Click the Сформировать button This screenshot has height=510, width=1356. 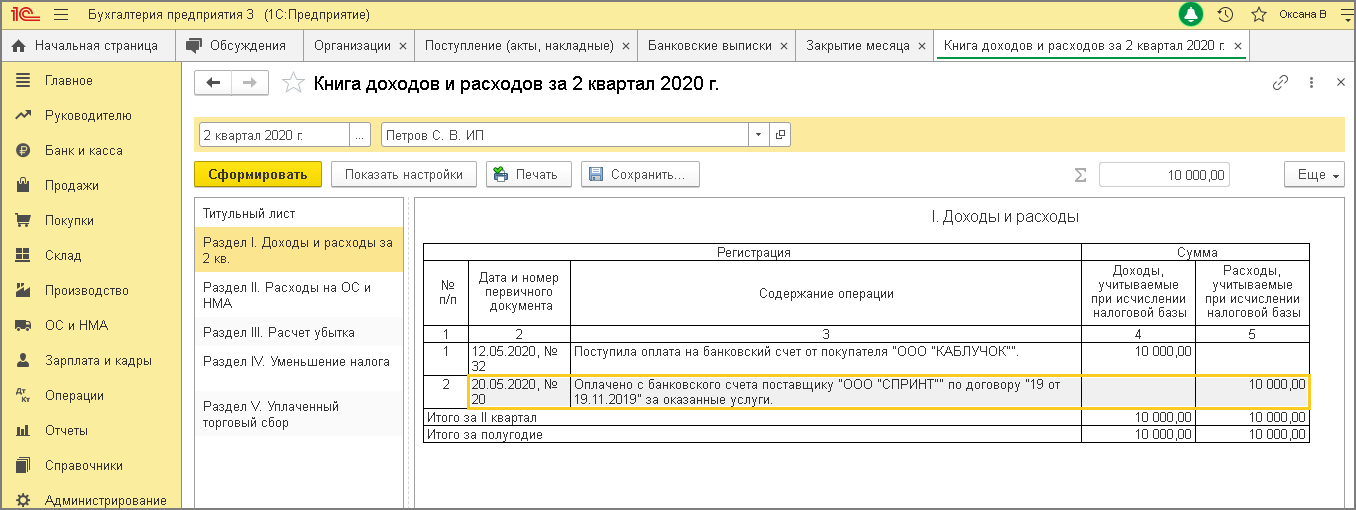tap(258, 174)
